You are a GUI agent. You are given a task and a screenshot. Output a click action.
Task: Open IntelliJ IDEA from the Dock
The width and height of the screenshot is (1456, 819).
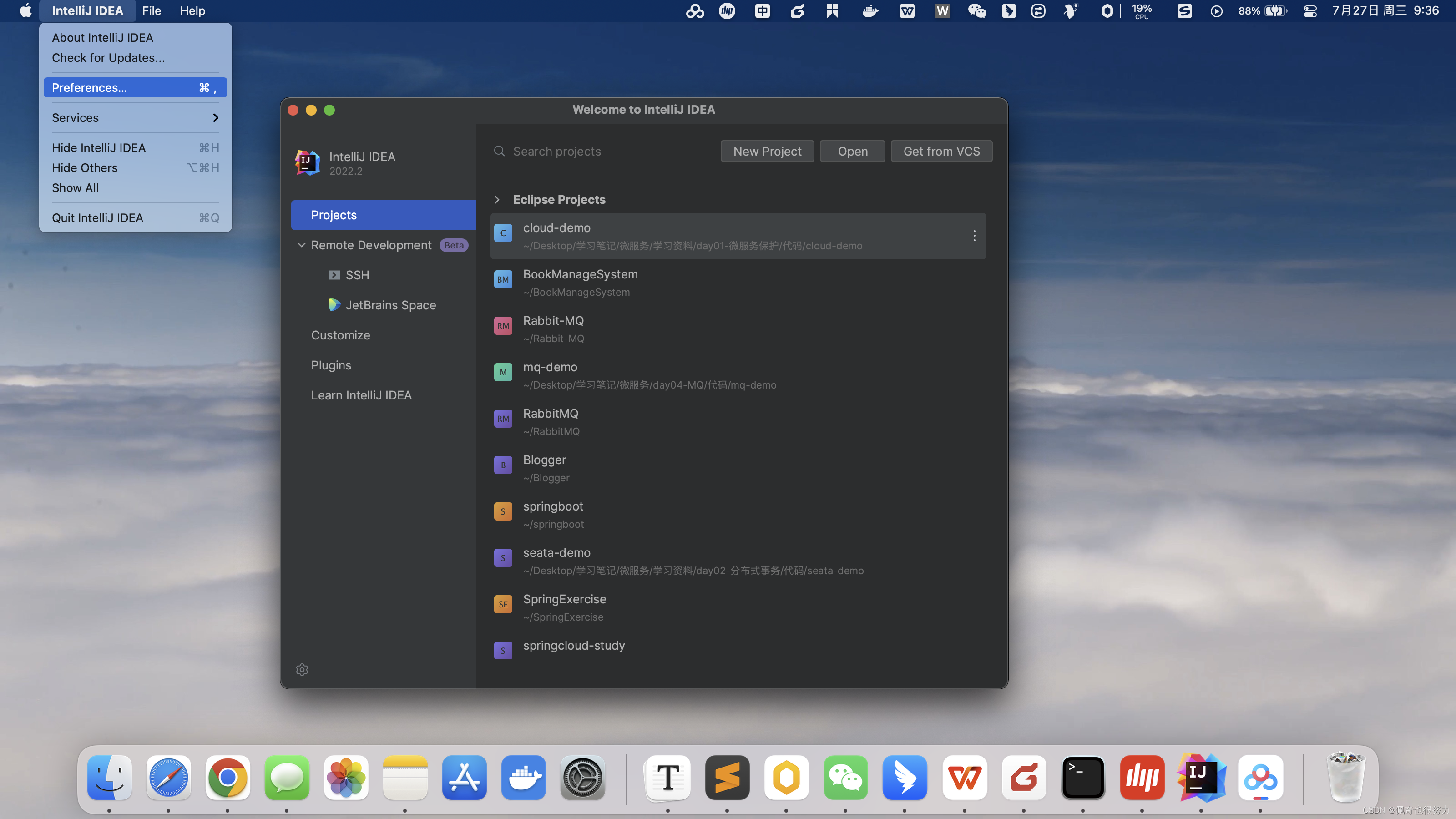pyautogui.click(x=1201, y=778)
